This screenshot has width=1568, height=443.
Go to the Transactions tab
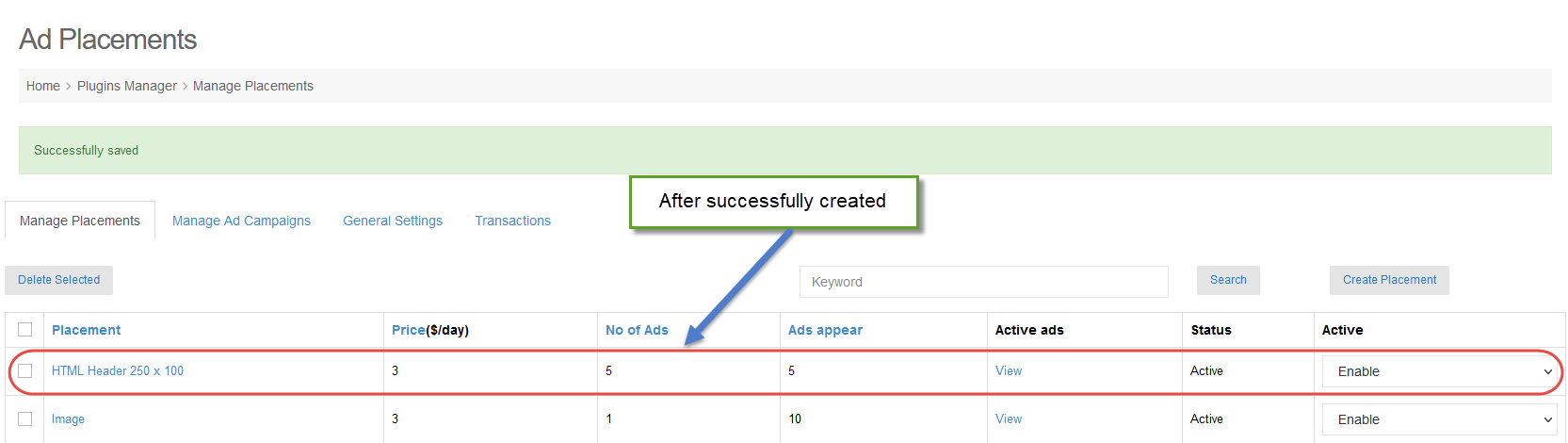point(512,221)
